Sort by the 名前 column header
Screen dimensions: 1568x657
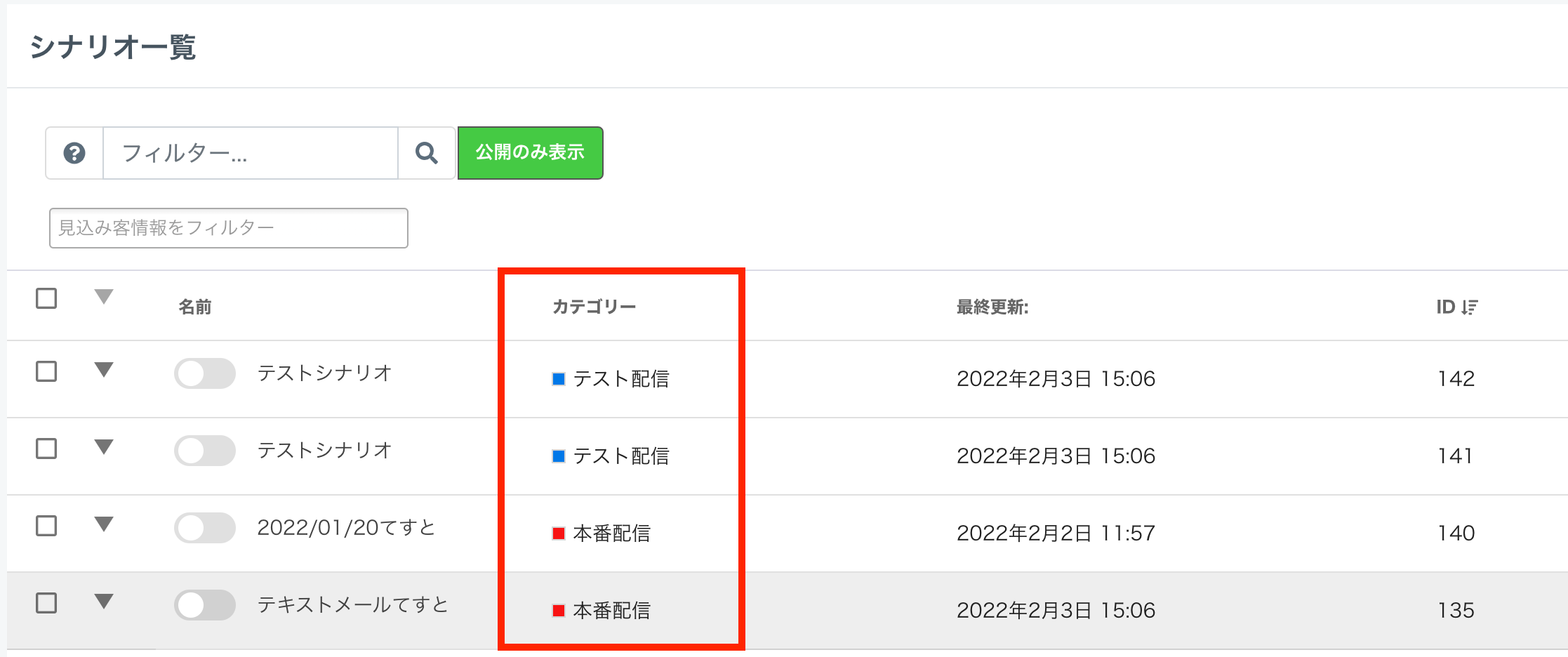coord(195,307)
